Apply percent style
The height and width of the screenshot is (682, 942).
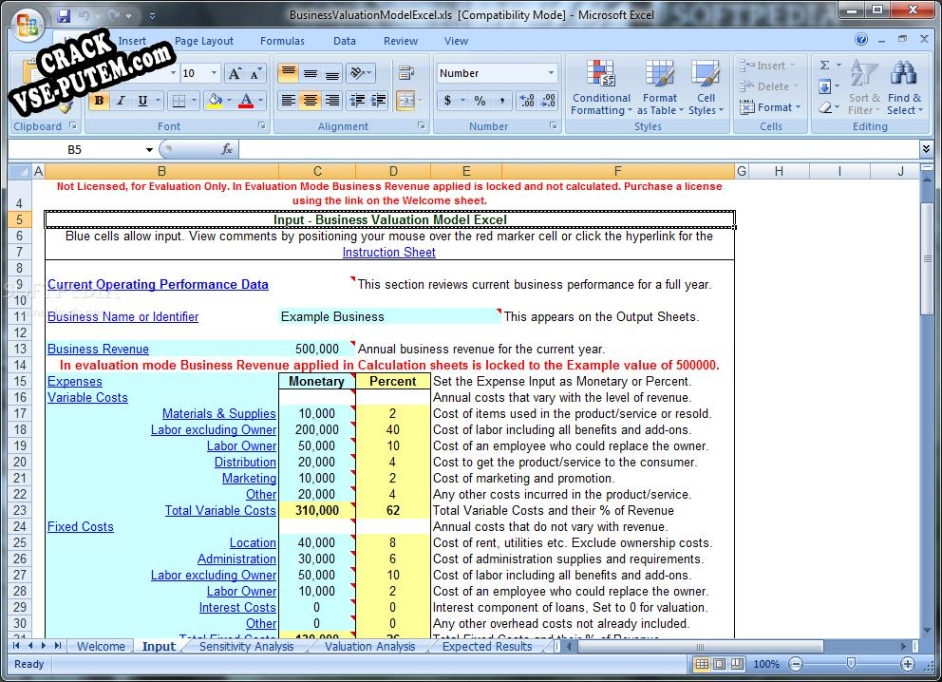tap(480, 100)
